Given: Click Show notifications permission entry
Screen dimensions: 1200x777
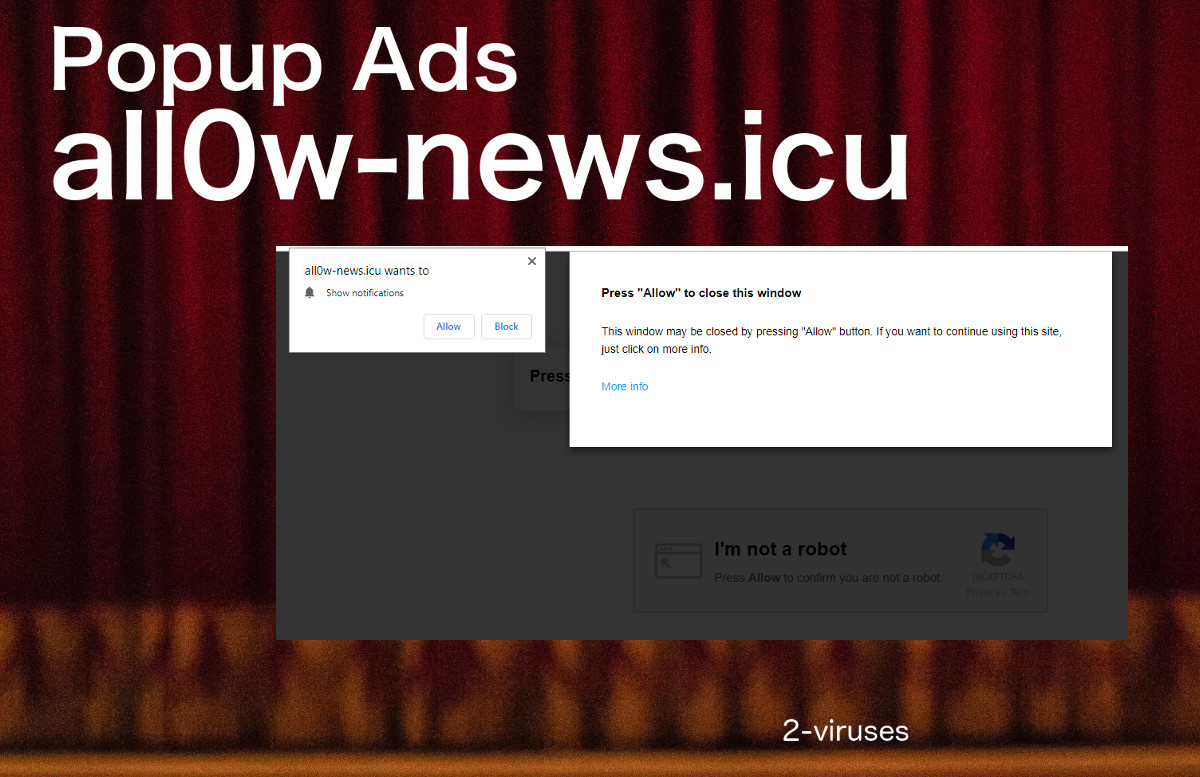Looking at the screenshot, I should [x=364, y=292].
